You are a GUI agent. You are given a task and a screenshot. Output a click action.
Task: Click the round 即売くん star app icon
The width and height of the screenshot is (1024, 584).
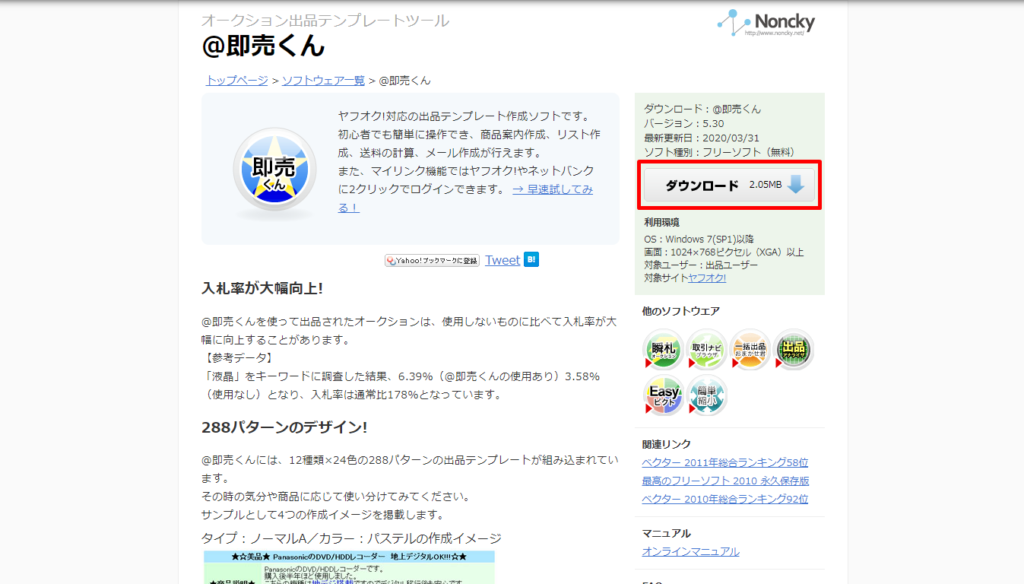(274, 170)
